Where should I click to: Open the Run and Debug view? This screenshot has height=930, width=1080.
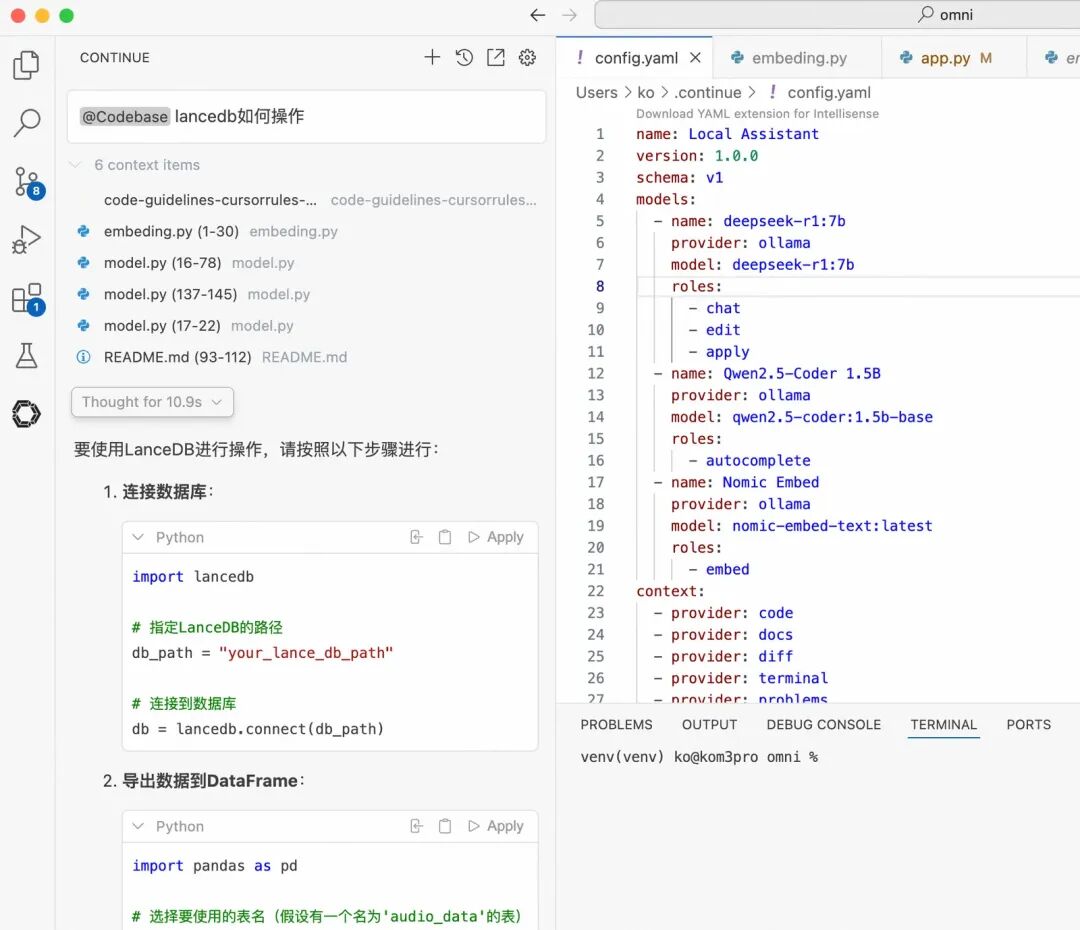(26, 240)
